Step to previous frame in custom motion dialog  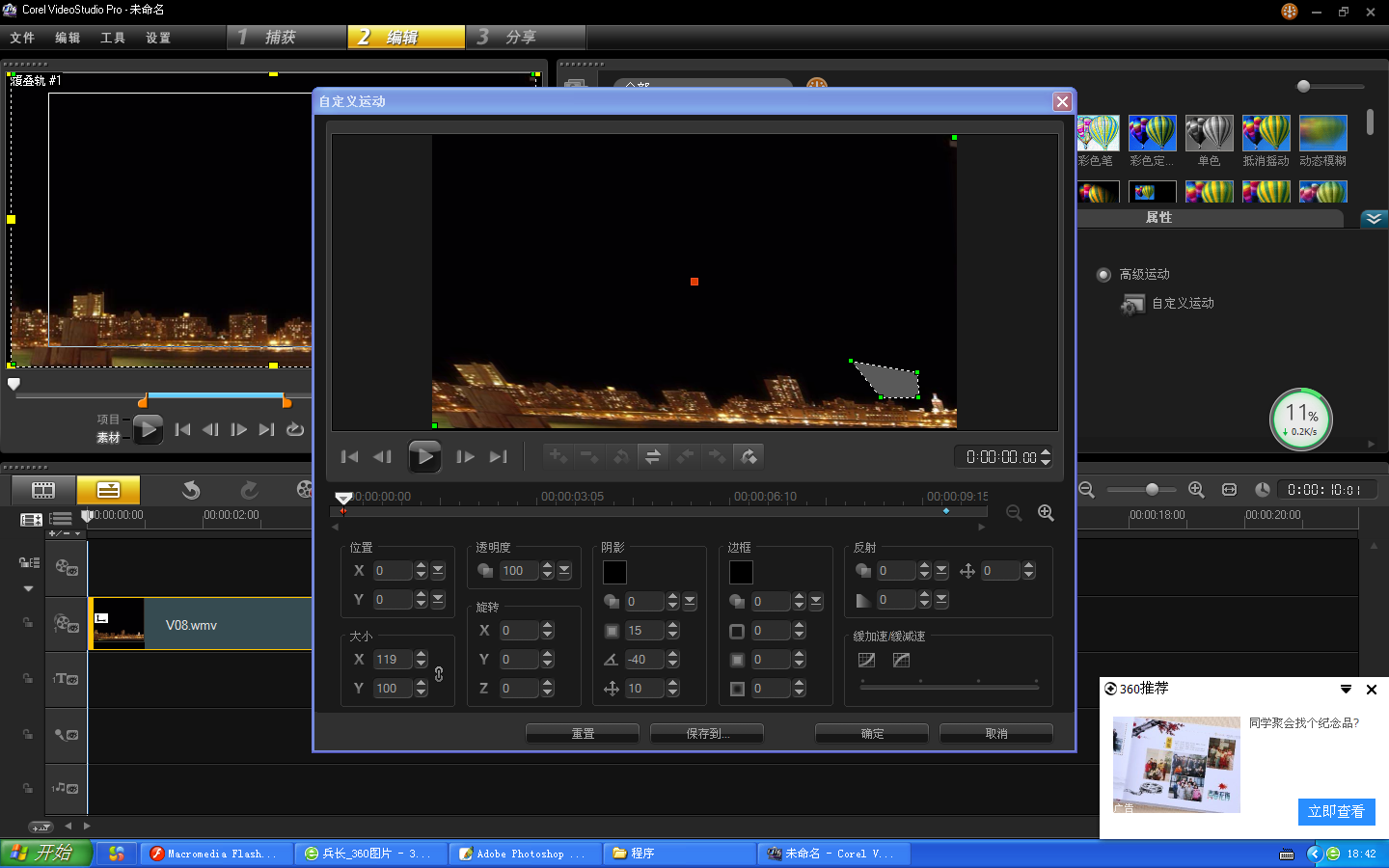[x=383, y=457]
